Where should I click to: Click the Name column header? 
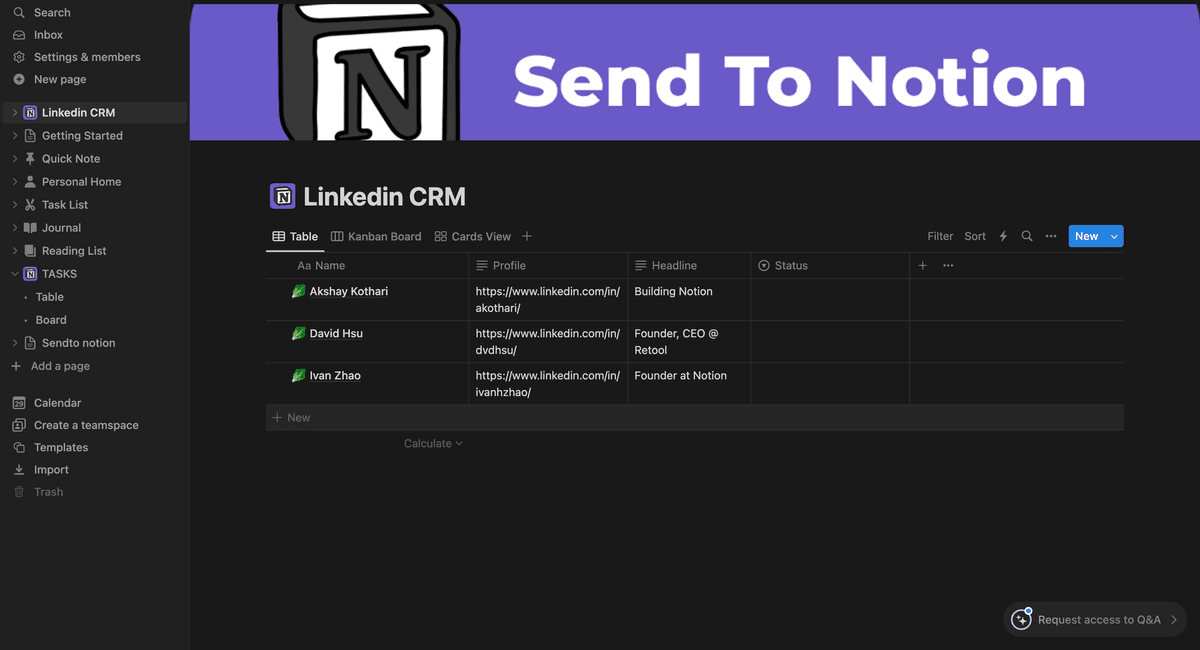click(367, 266)
